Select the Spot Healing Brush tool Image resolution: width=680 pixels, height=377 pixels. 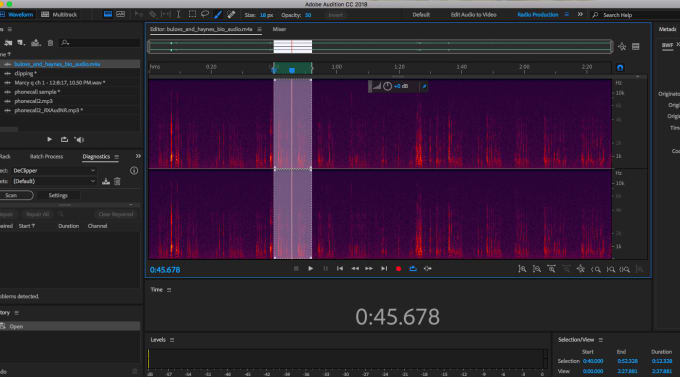[231, 14]
